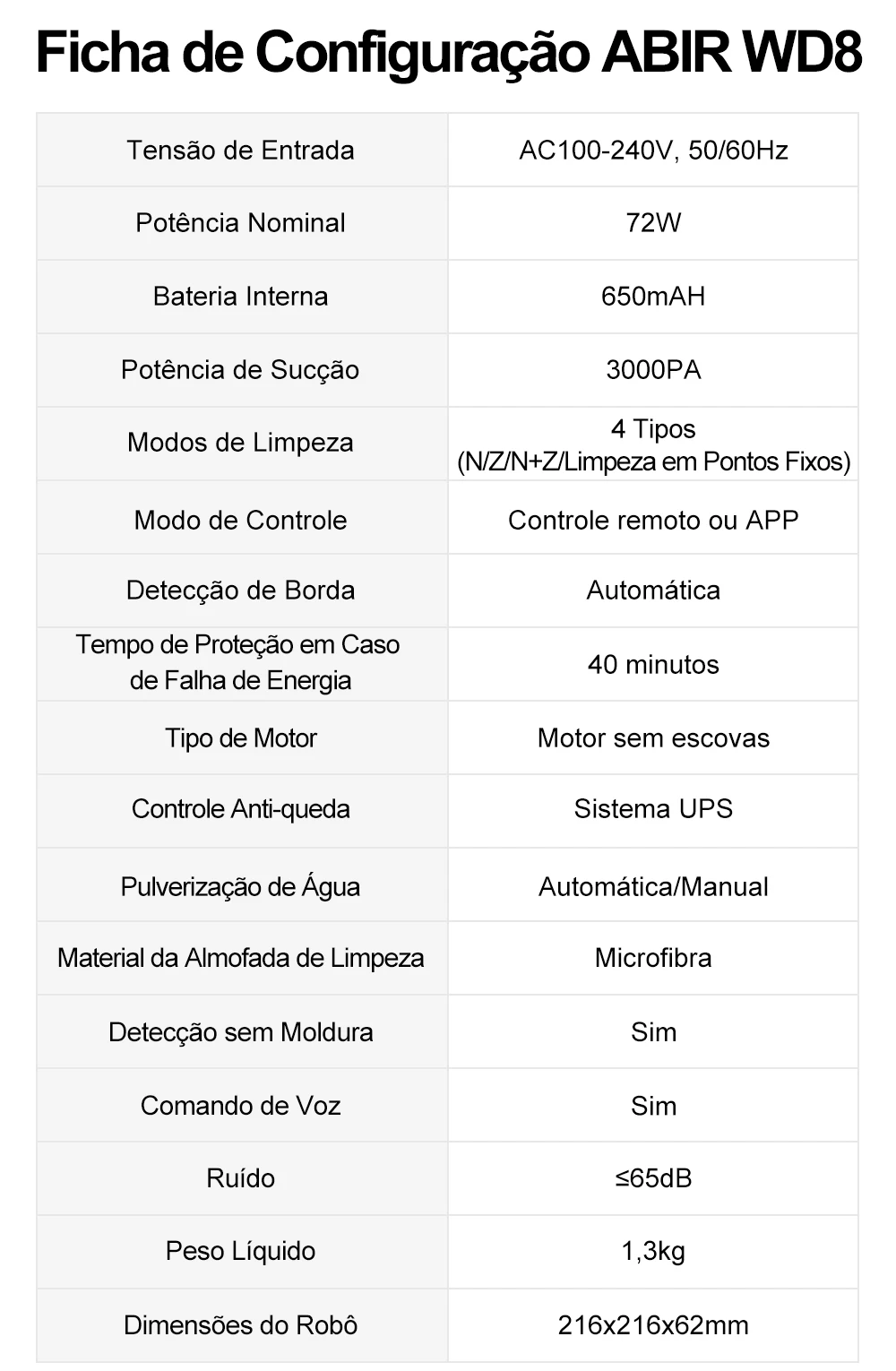Click the Sistema UPS value cell
This screenshot has height=1371, width=896.
click(653, 811)
